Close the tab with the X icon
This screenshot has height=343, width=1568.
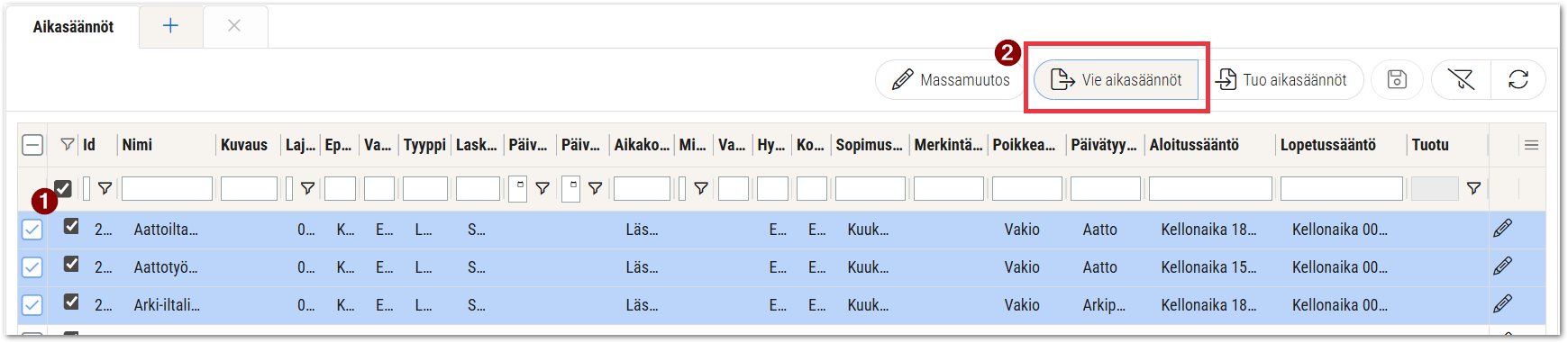(x=234, y=26)
